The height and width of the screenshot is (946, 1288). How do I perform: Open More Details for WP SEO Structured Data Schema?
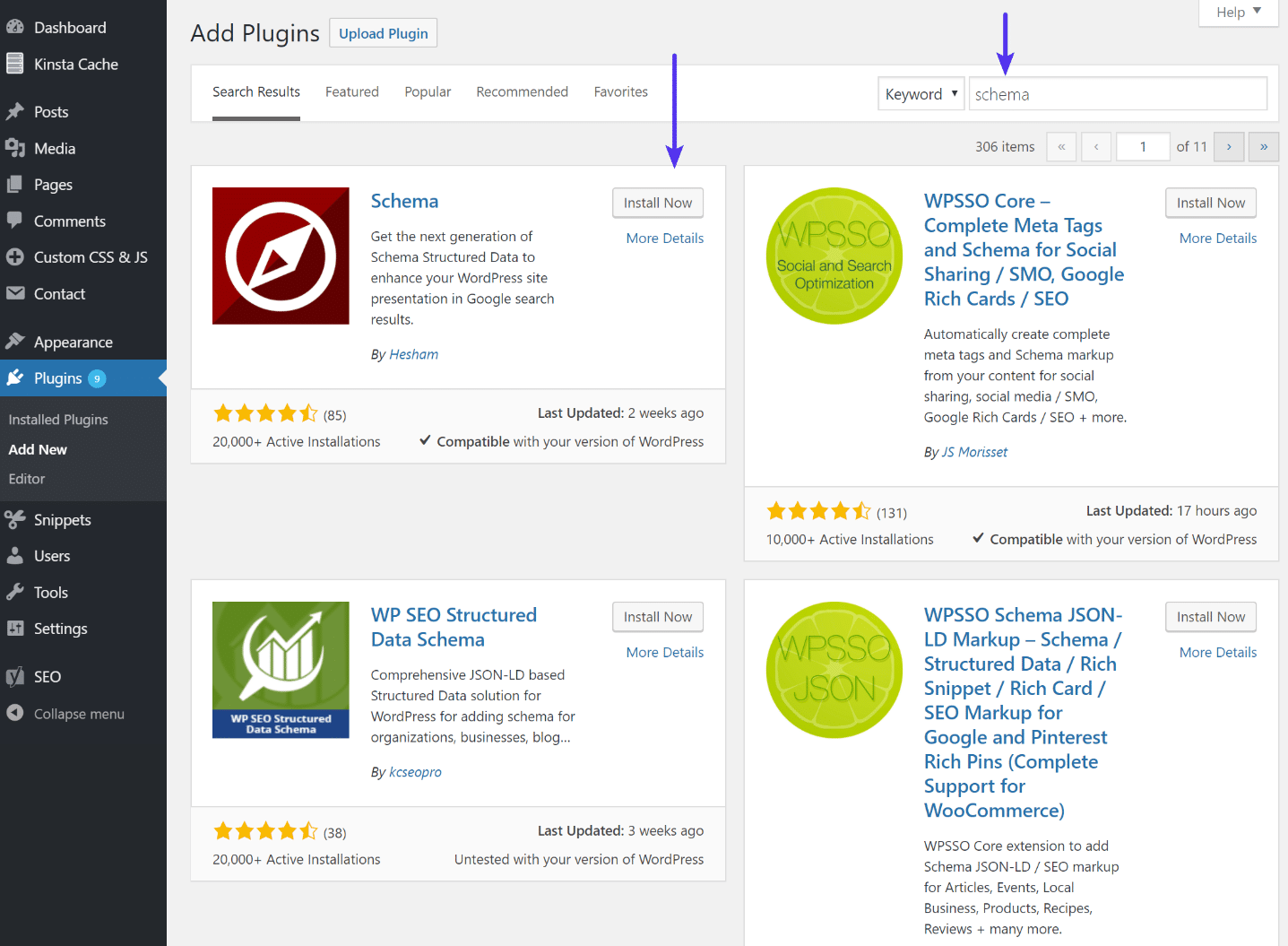[664, 652]
